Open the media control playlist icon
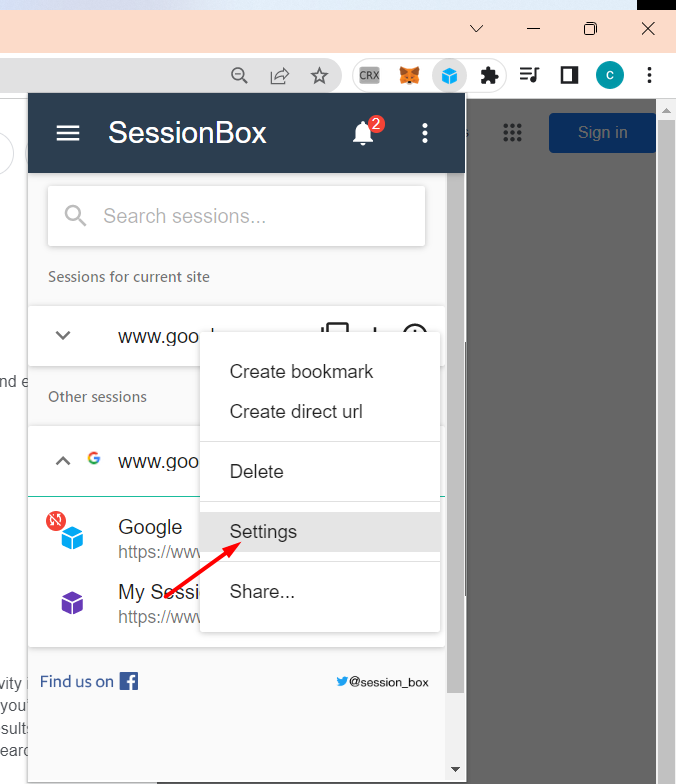 [529, 76]
